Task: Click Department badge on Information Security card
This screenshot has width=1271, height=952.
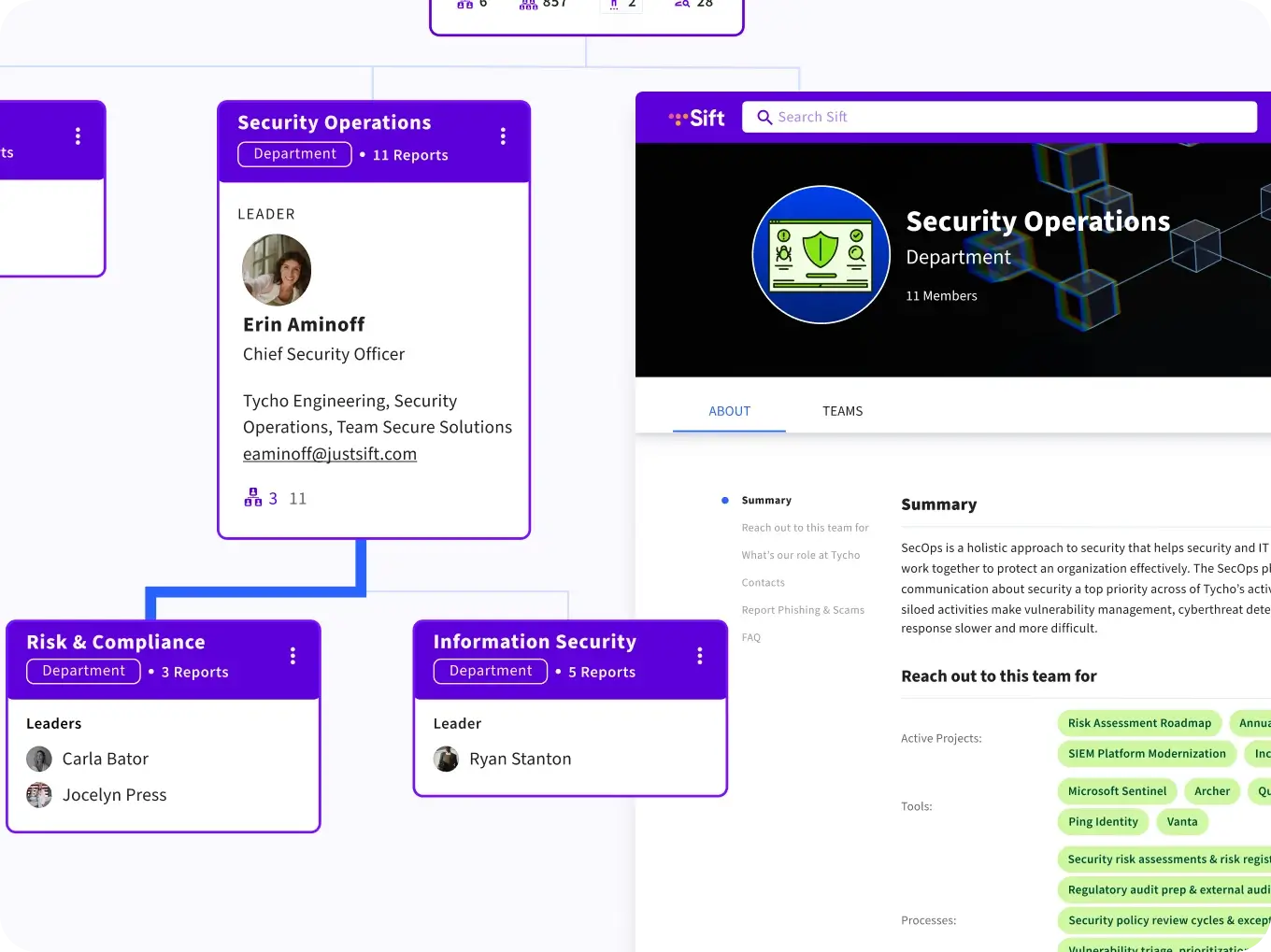Action: [x=490, y=671]
